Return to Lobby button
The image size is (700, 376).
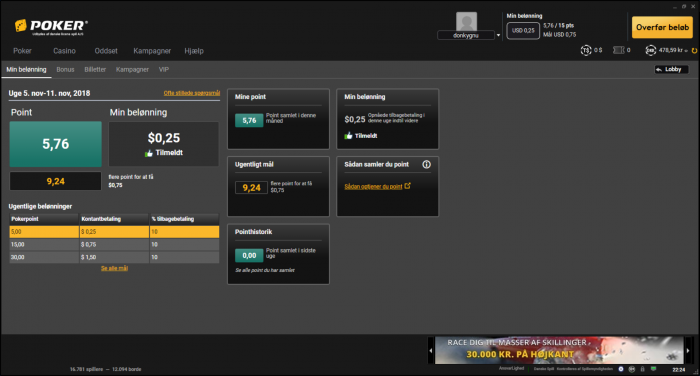click(671, 69)
